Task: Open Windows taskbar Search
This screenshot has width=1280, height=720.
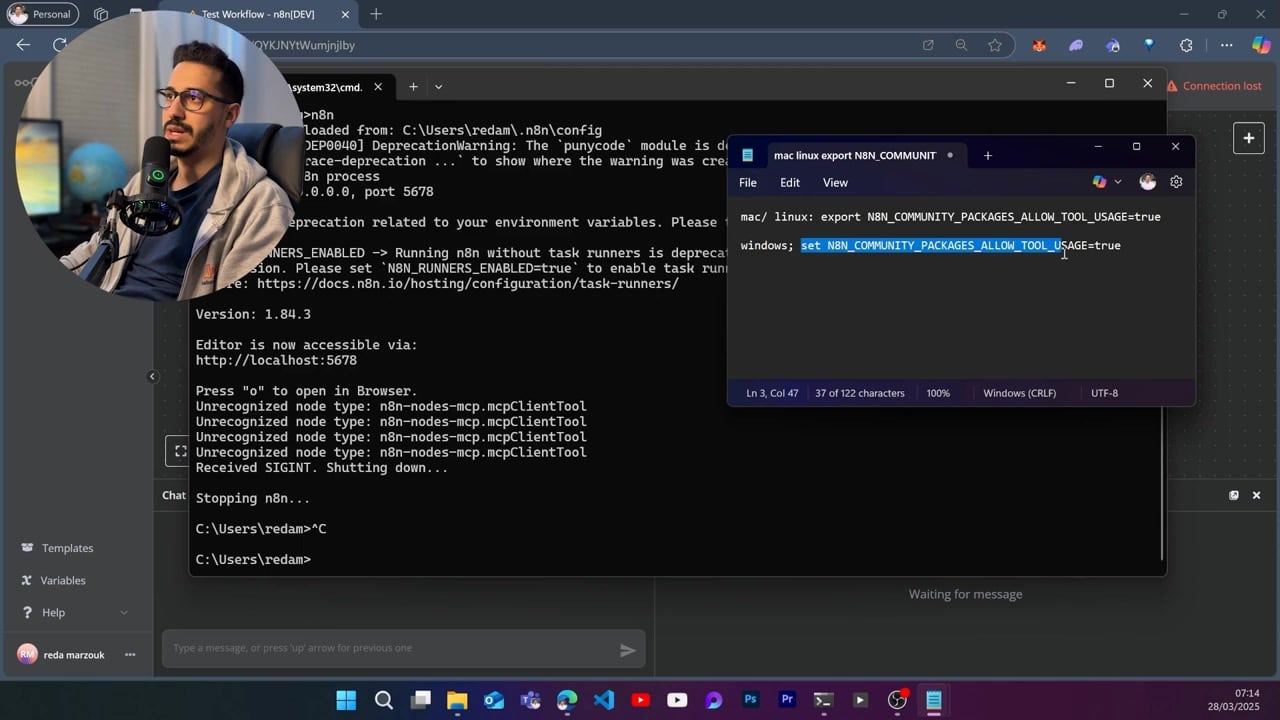Action: pyautogui.click(x=384, y=700)
